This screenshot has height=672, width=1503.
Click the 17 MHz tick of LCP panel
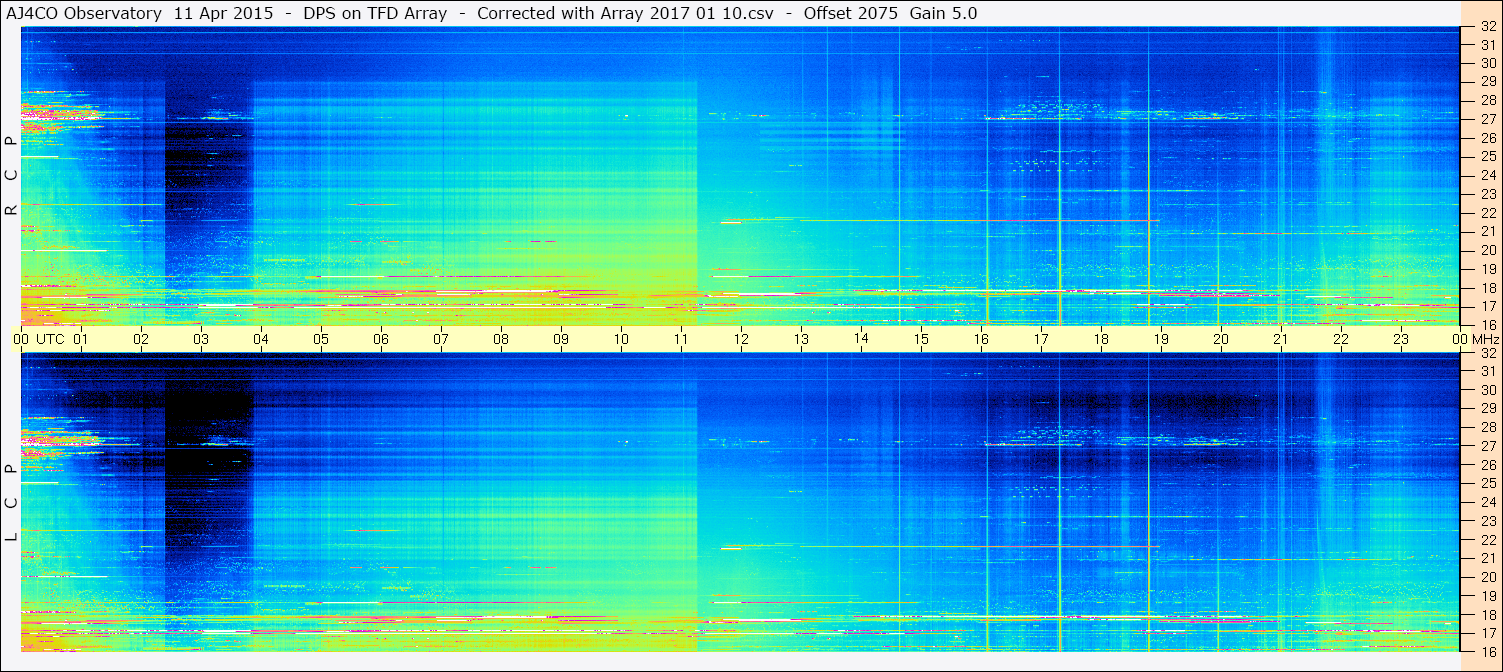coord(1487,633)
